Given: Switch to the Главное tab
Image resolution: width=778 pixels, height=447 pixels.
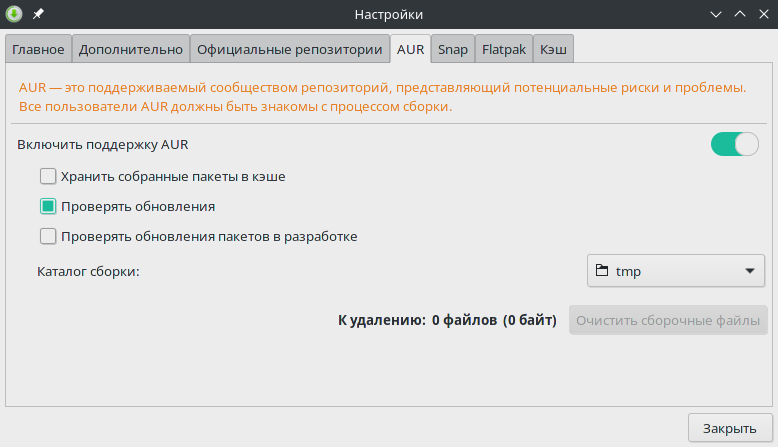Looking at the screenshot, I should click(x=38, y=49).
